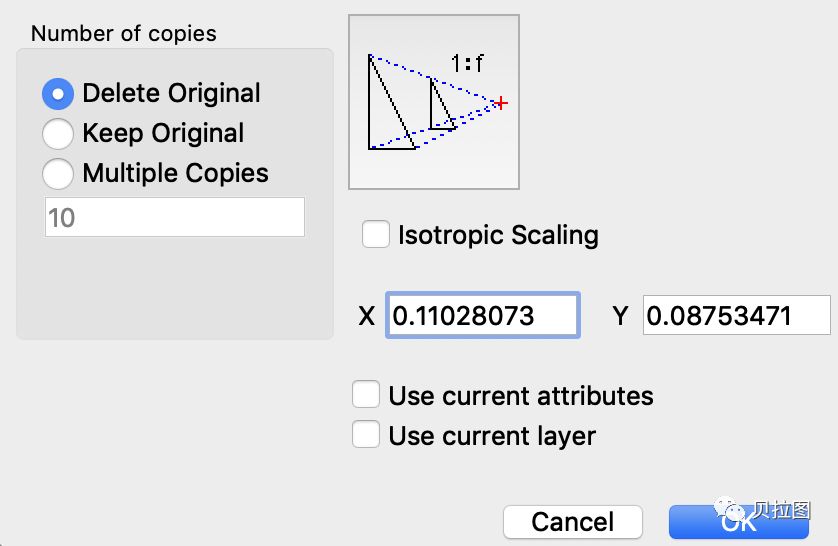
Task: Choose the Keep Original option
Action: click(58, 134)
